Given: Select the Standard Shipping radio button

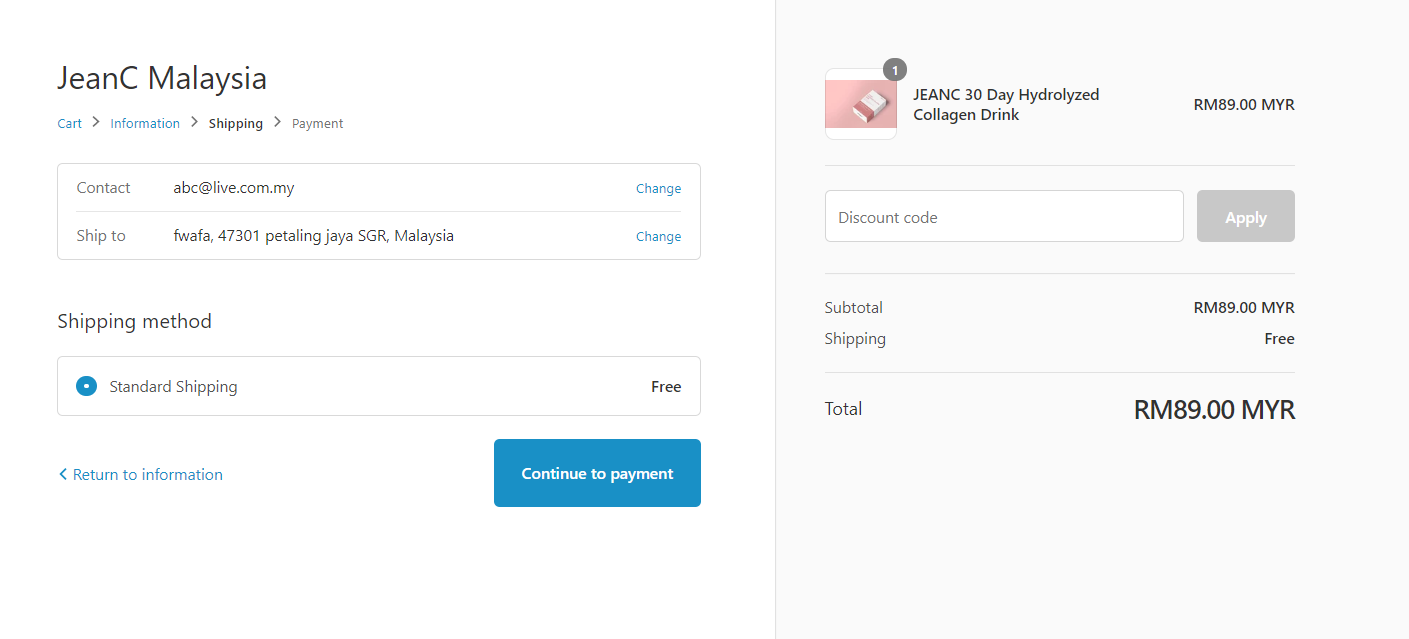Looking at the screenshot, I should (x=87, y=386).
